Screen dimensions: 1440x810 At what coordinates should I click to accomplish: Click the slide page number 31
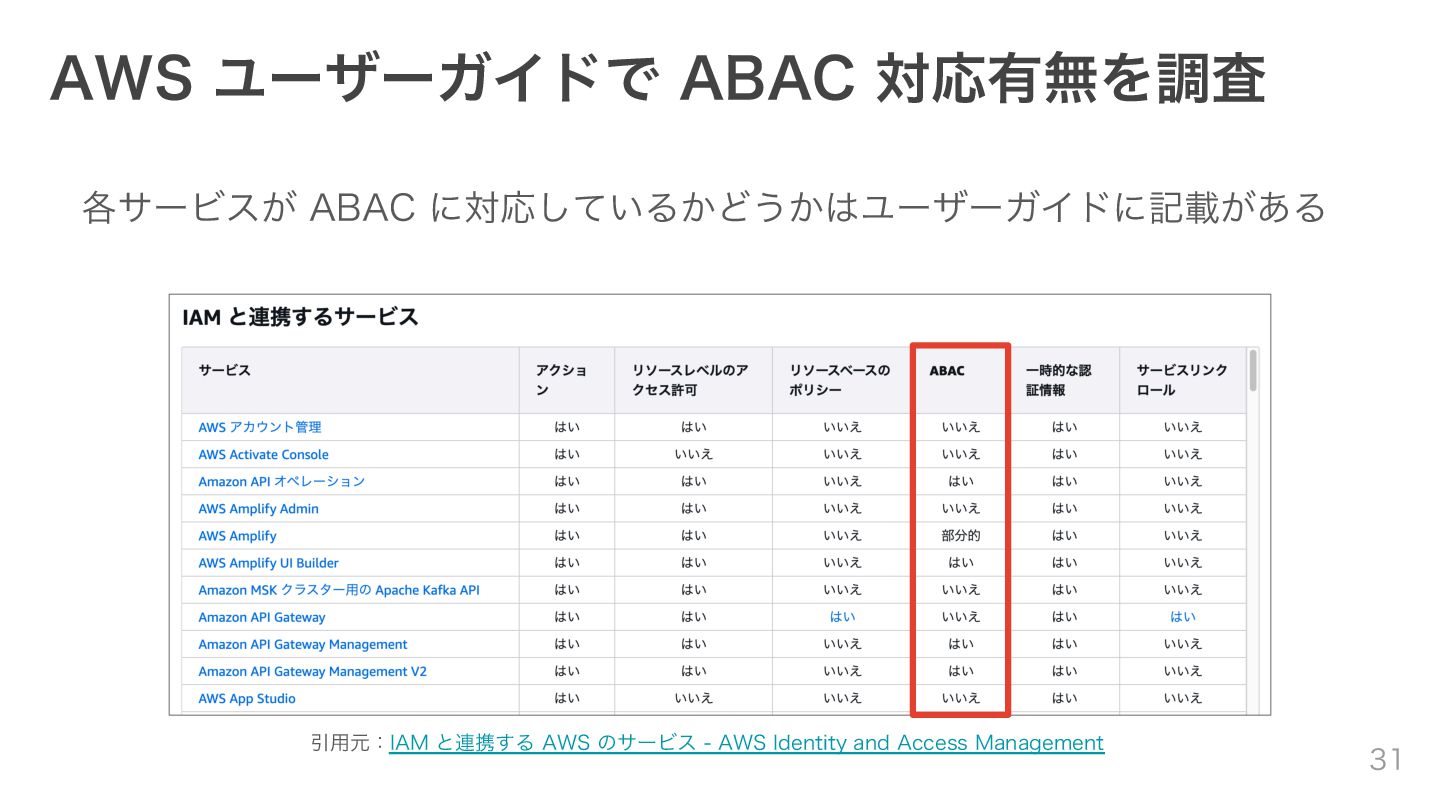[x=1386, y=760]
